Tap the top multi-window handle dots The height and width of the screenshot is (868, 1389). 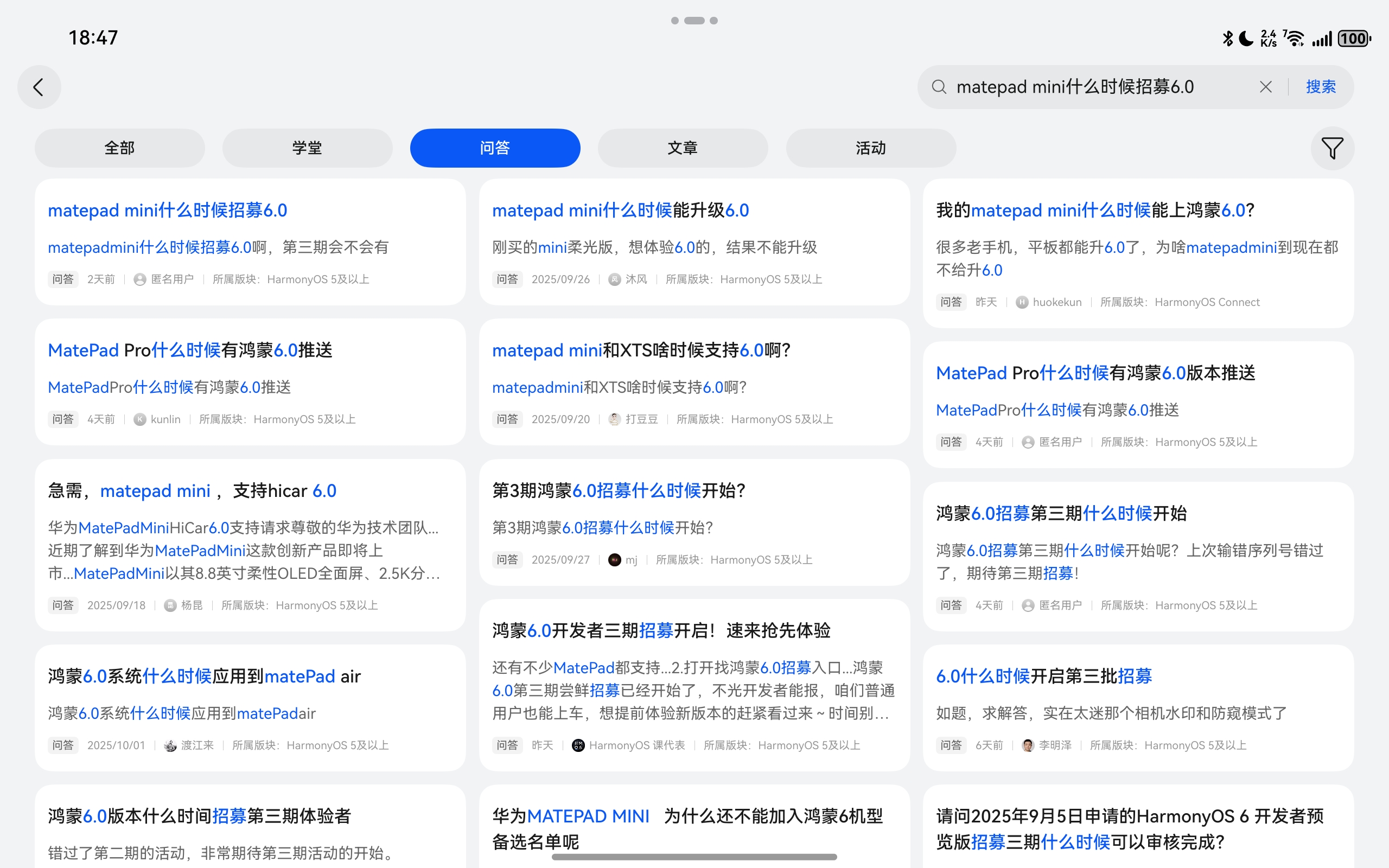click(x=694, y=21)
